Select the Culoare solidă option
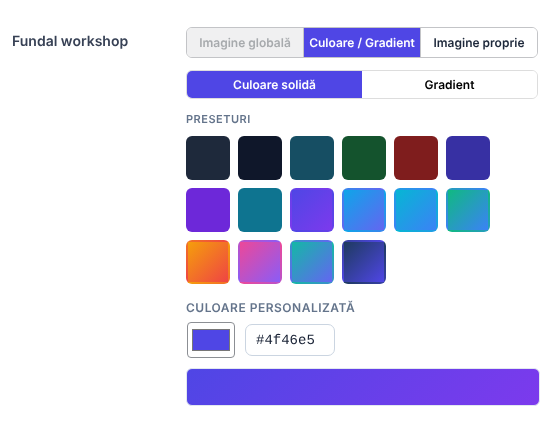The width and height of the screenshot is (560, 432). click(274, 85)
